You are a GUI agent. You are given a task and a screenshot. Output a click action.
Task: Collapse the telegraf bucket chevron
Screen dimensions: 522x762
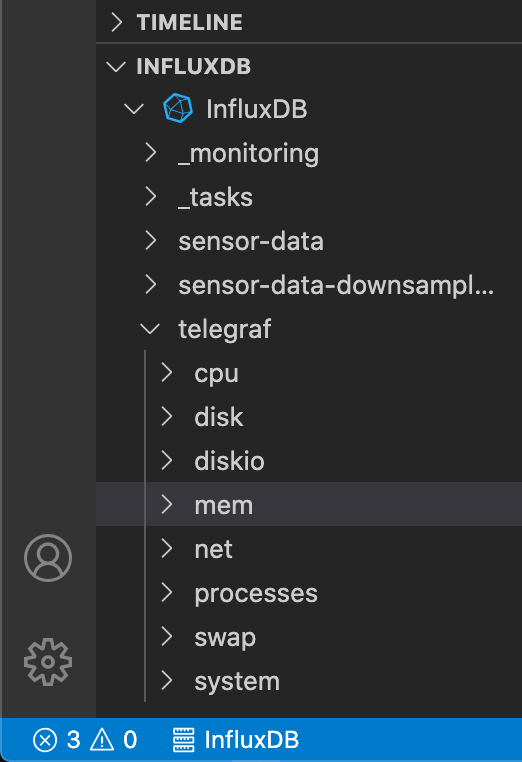[x=150, y=329]
